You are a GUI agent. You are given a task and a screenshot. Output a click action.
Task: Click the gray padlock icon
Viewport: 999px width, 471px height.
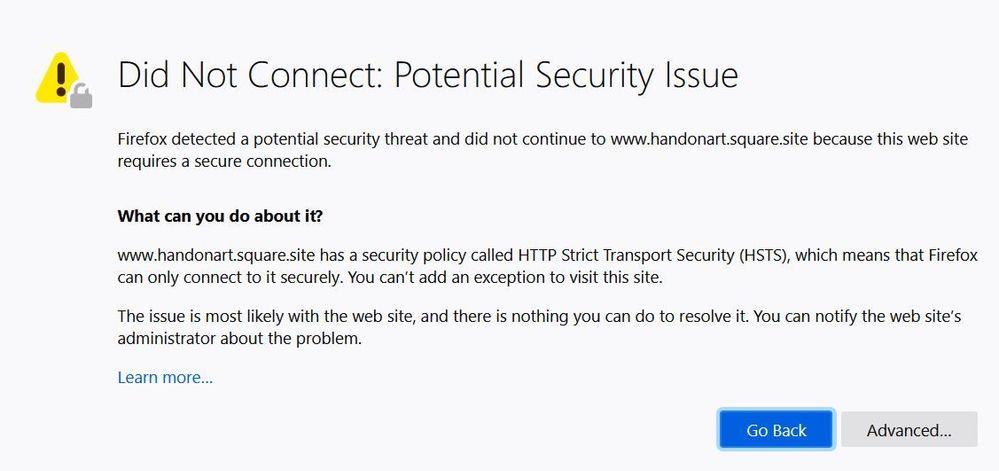point(80,96)
